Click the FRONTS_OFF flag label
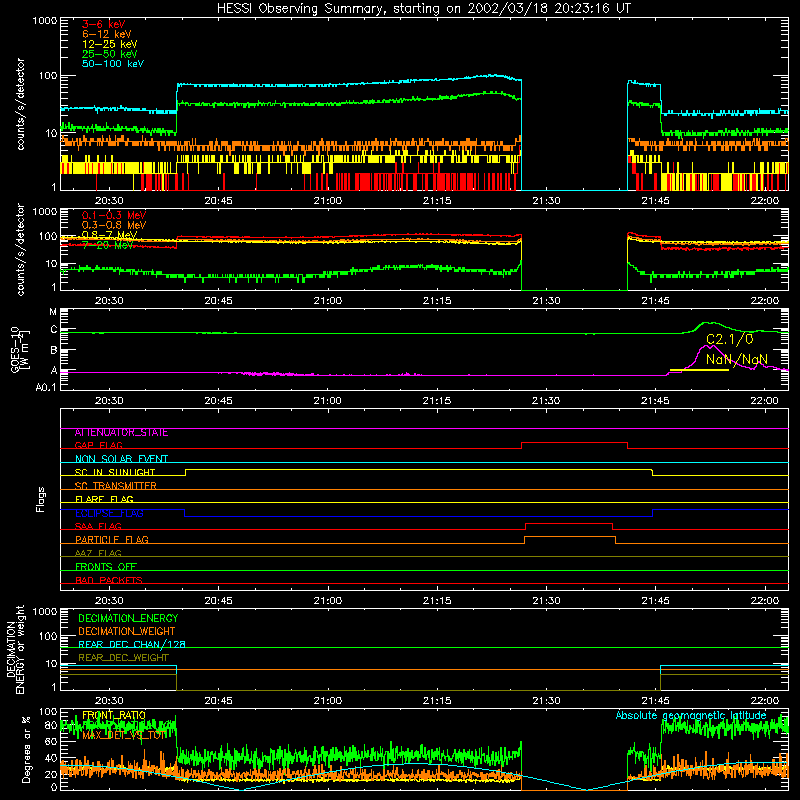 (106, 567)
